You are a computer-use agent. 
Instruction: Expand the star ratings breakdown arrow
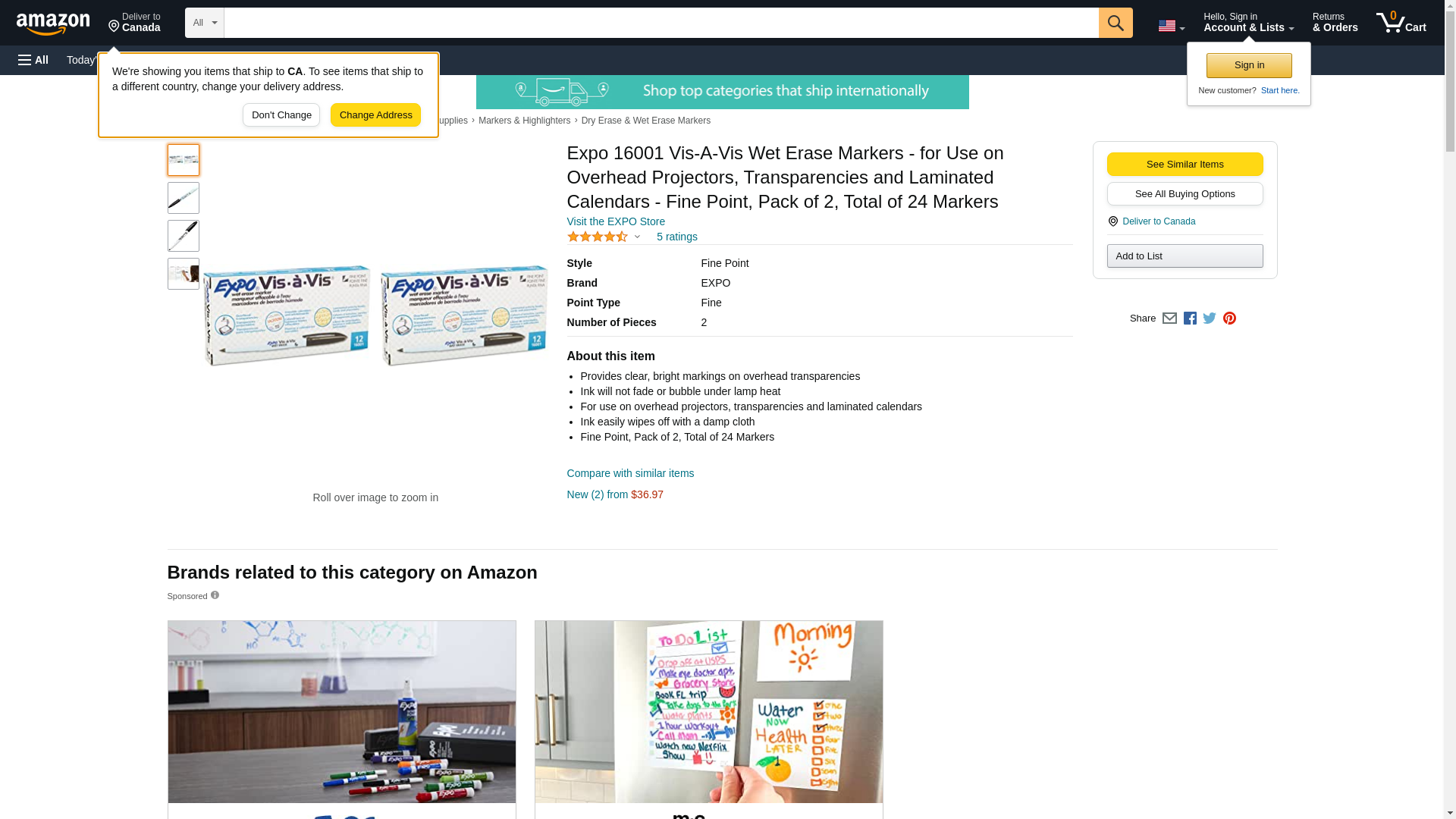coord(637,237)
